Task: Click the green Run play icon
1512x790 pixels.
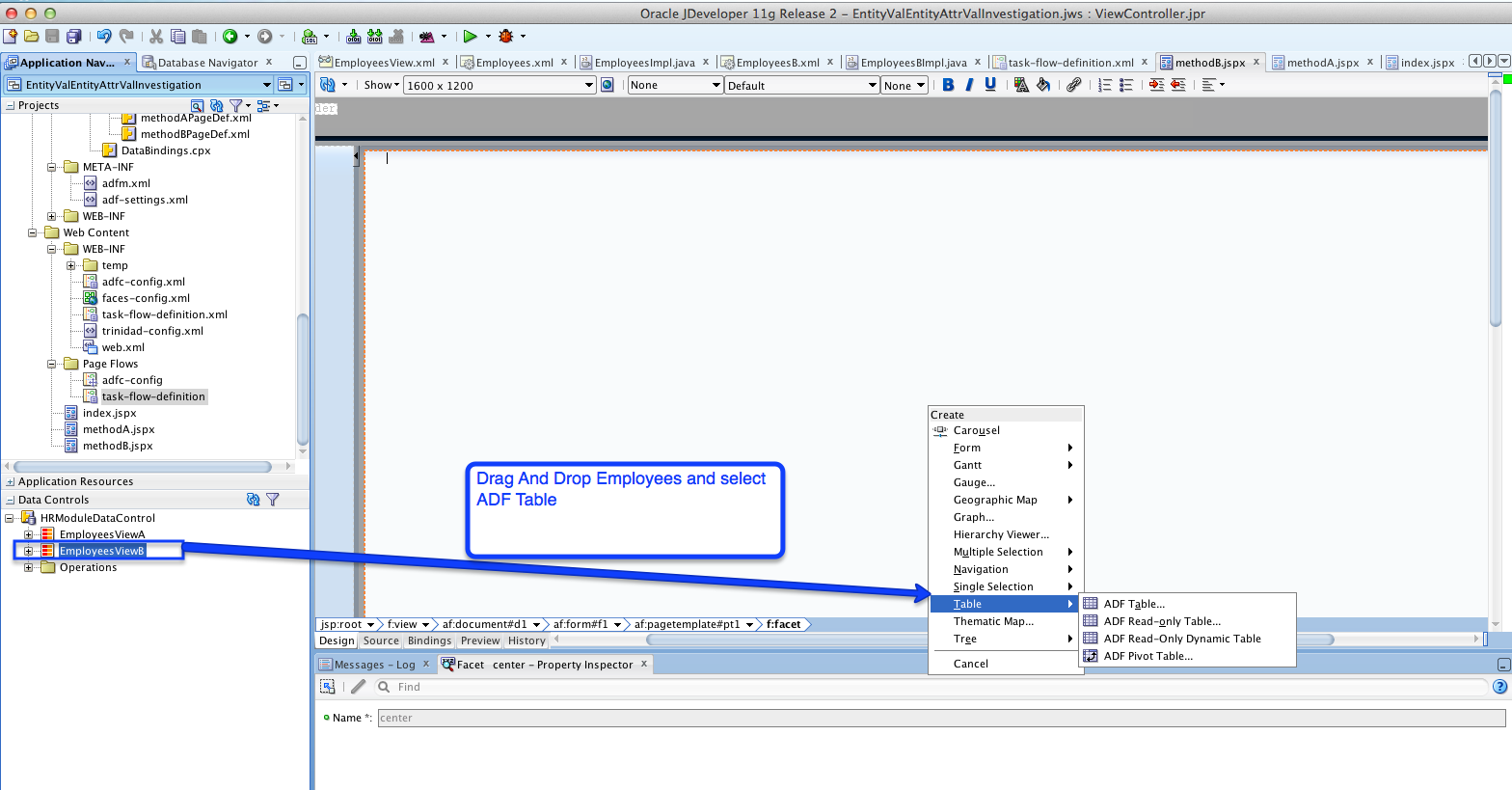Action: coord(470,37)
